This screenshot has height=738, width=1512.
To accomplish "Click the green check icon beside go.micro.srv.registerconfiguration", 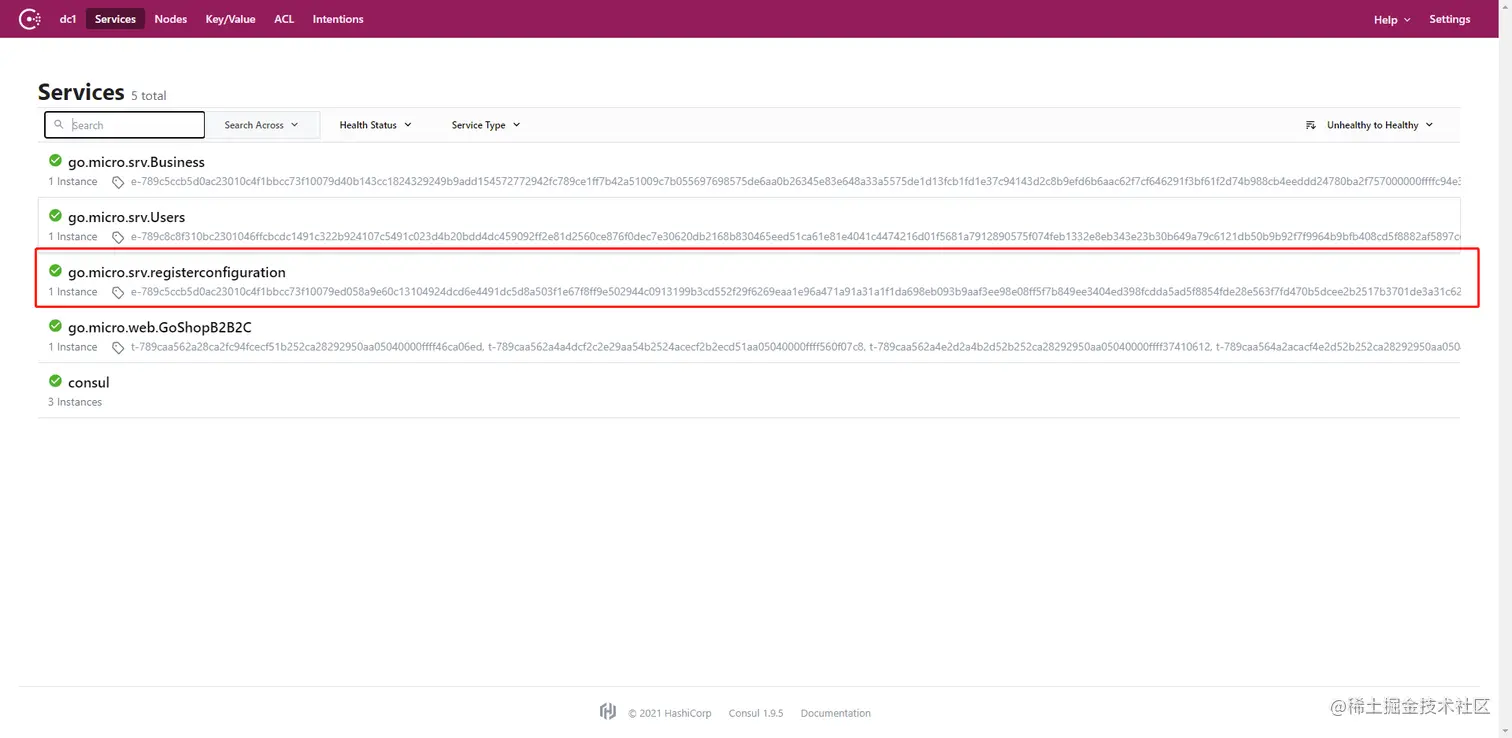I will click(55, 270).
